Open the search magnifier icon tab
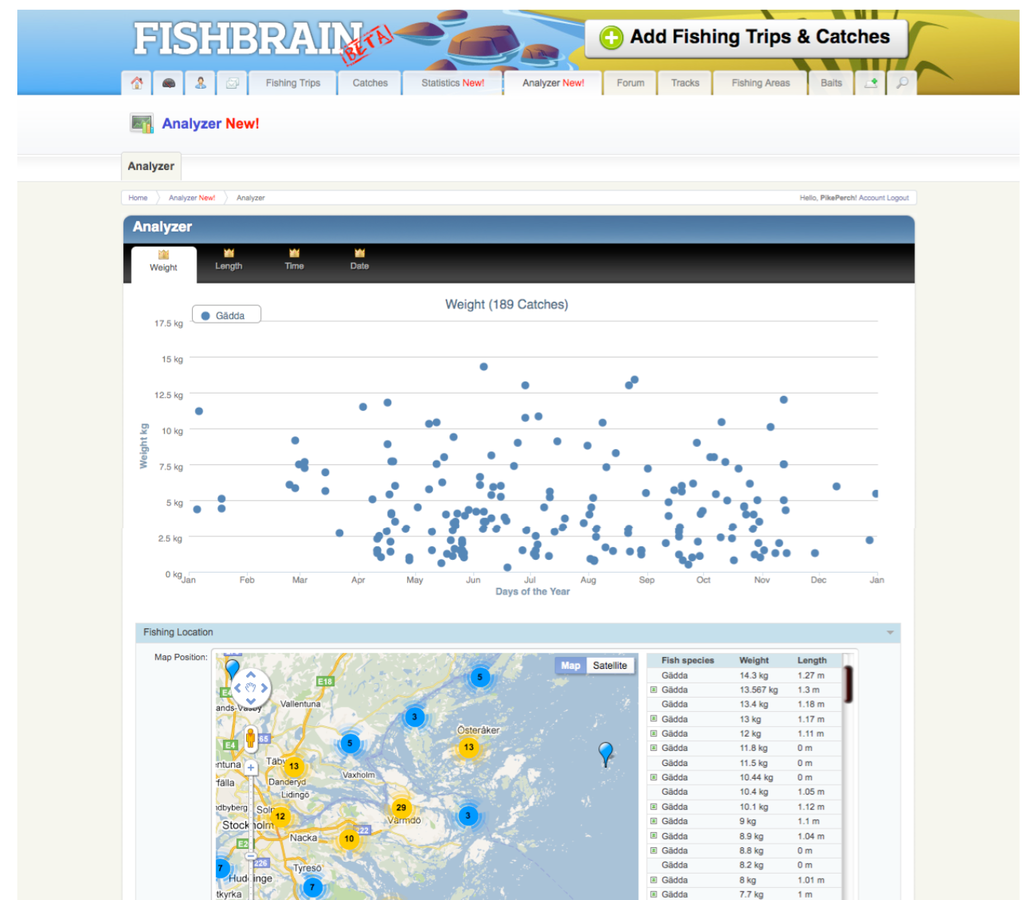This screenshot has width=1025, height=900. (902, 83)
